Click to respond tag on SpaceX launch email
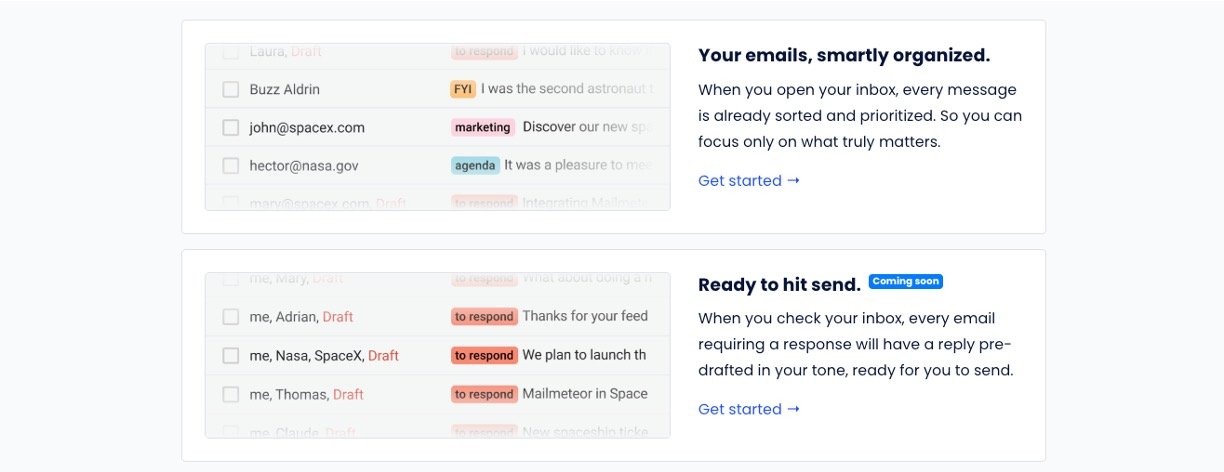1224x472 pixels. 484,356
